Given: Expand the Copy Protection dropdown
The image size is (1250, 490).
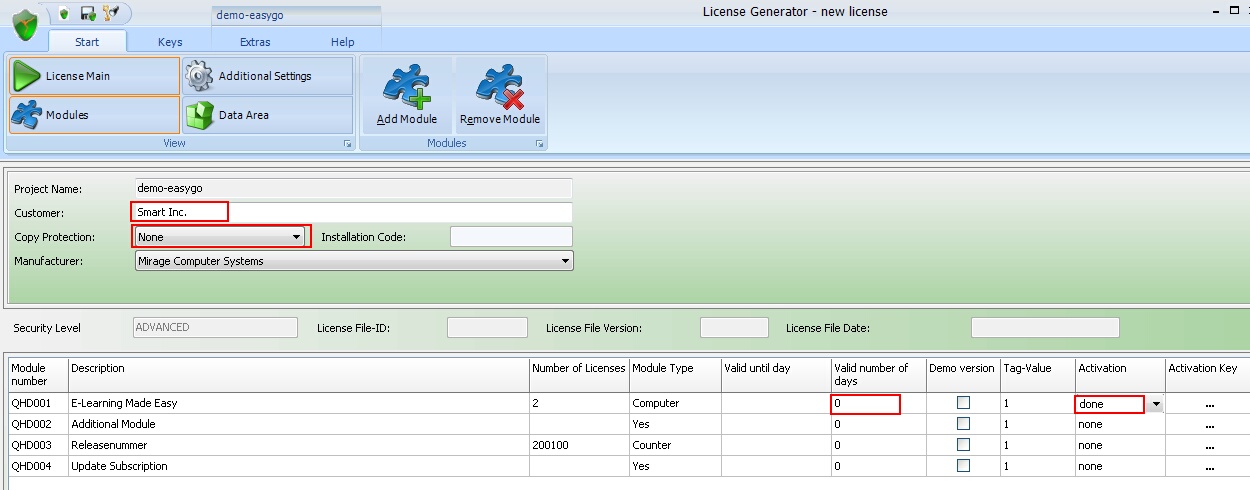Looking at the screenshot, I should [297, 237].
